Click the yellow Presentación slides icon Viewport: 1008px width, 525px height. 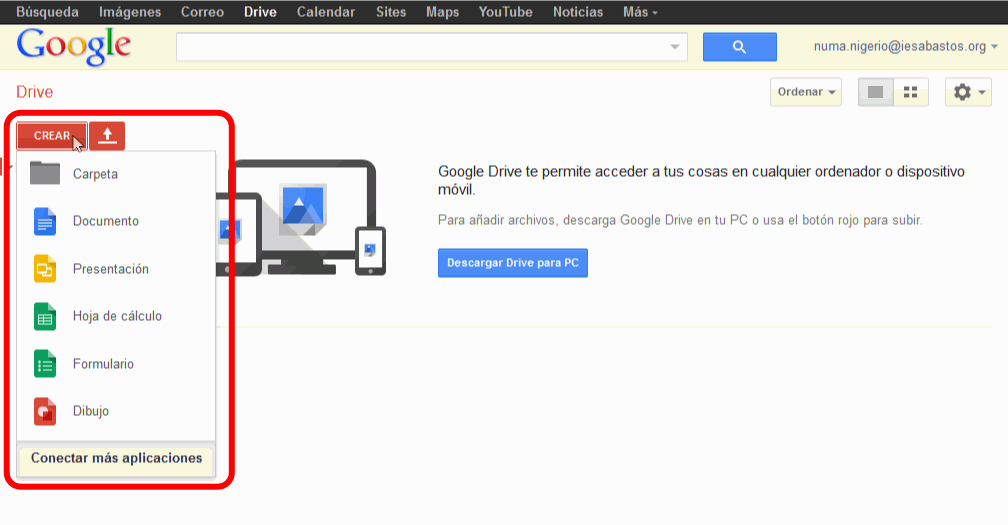(45, 269)
